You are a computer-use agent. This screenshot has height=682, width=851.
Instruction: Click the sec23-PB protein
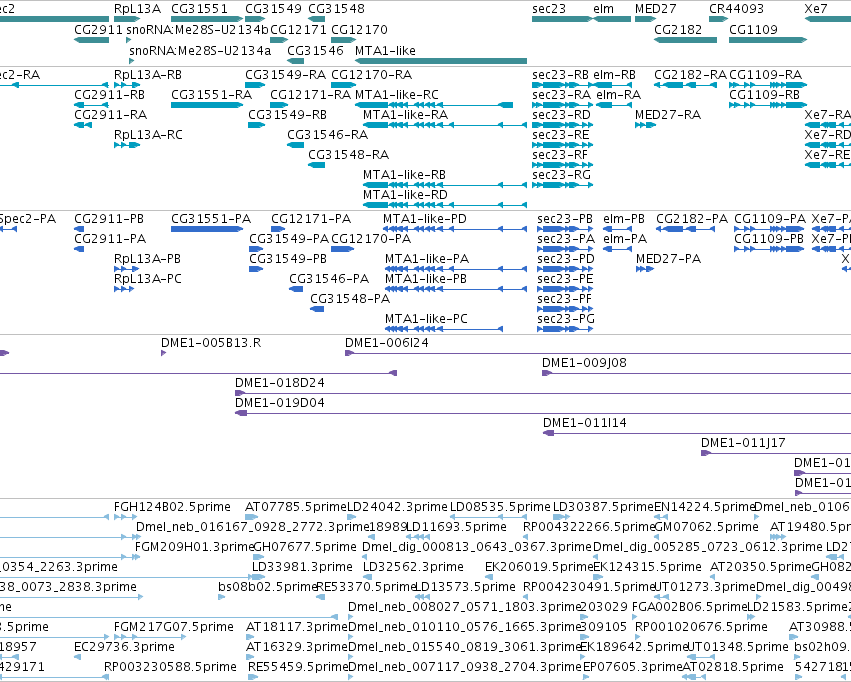point(565,229)
